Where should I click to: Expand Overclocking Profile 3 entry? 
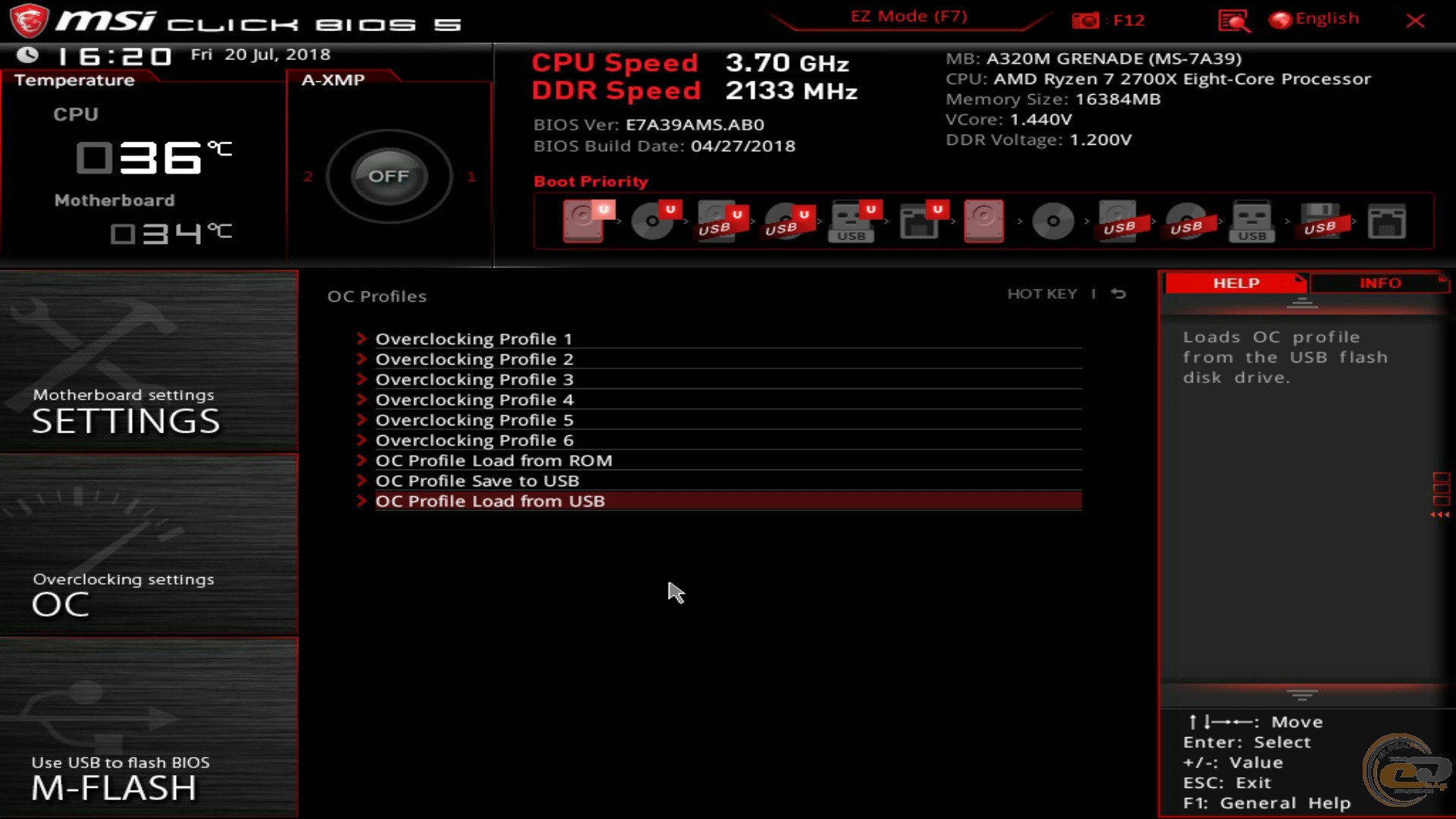[474, 378]
